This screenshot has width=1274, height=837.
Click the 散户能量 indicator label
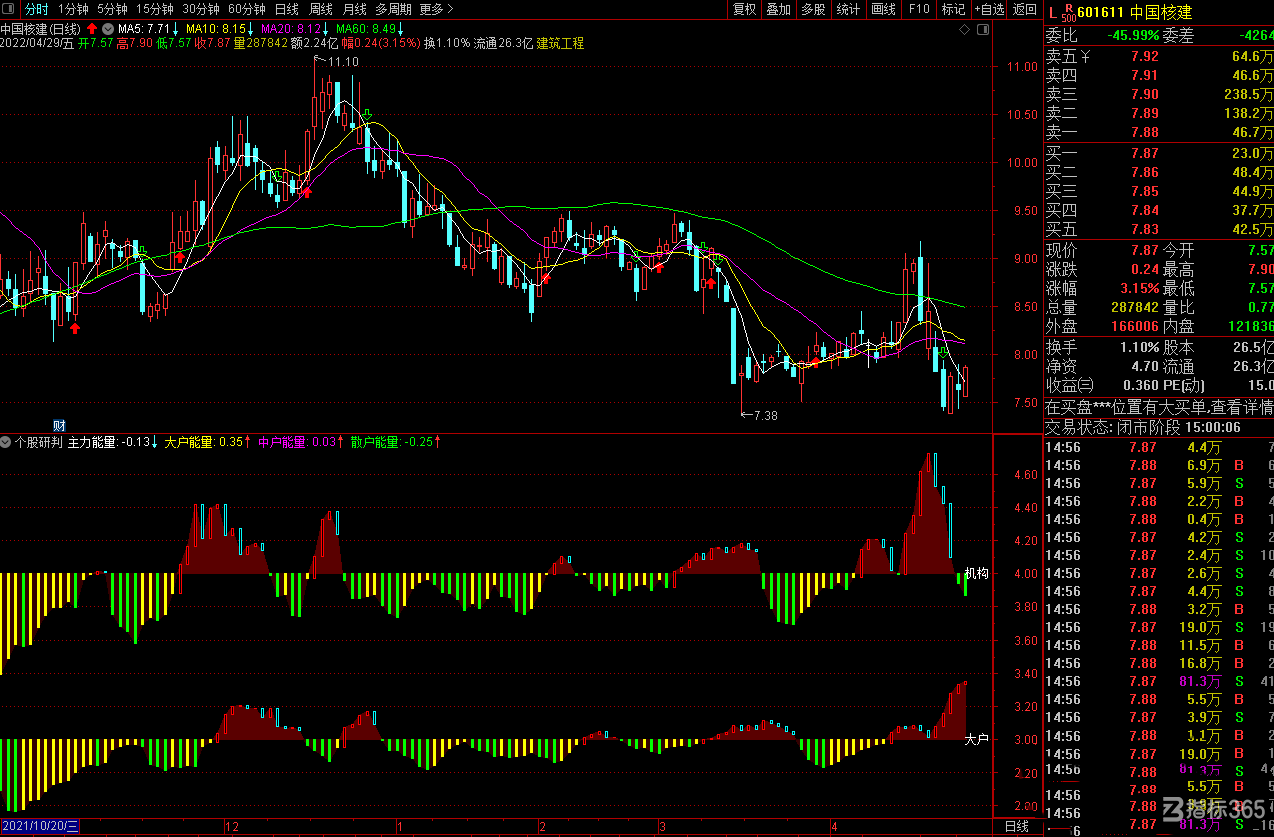pos(392,441)
